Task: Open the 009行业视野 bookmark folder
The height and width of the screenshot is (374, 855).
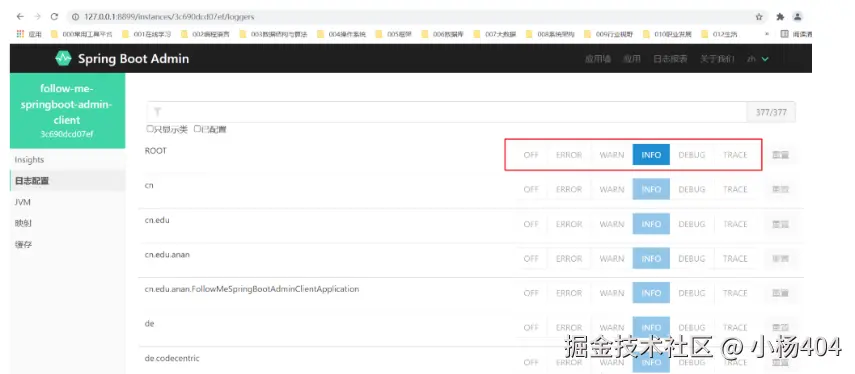Action: 609,34
